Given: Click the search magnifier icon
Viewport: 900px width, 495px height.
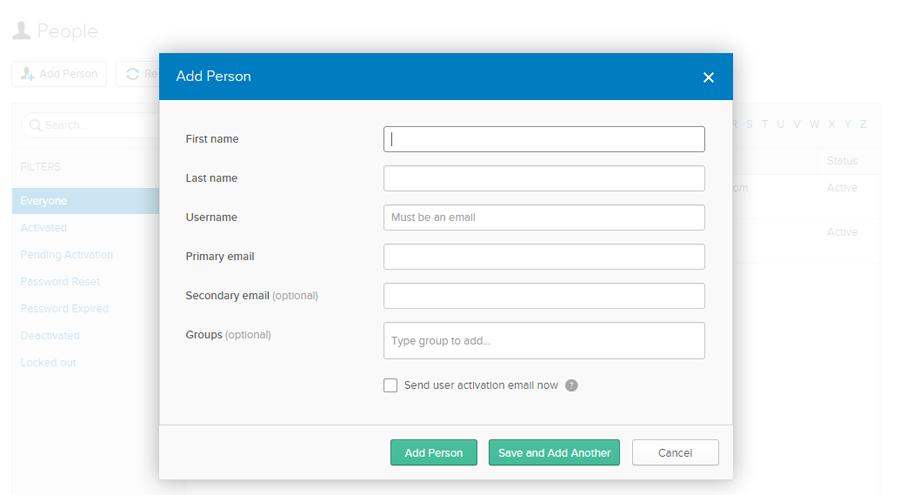Looking at the screenshot, I should [35, 125].
